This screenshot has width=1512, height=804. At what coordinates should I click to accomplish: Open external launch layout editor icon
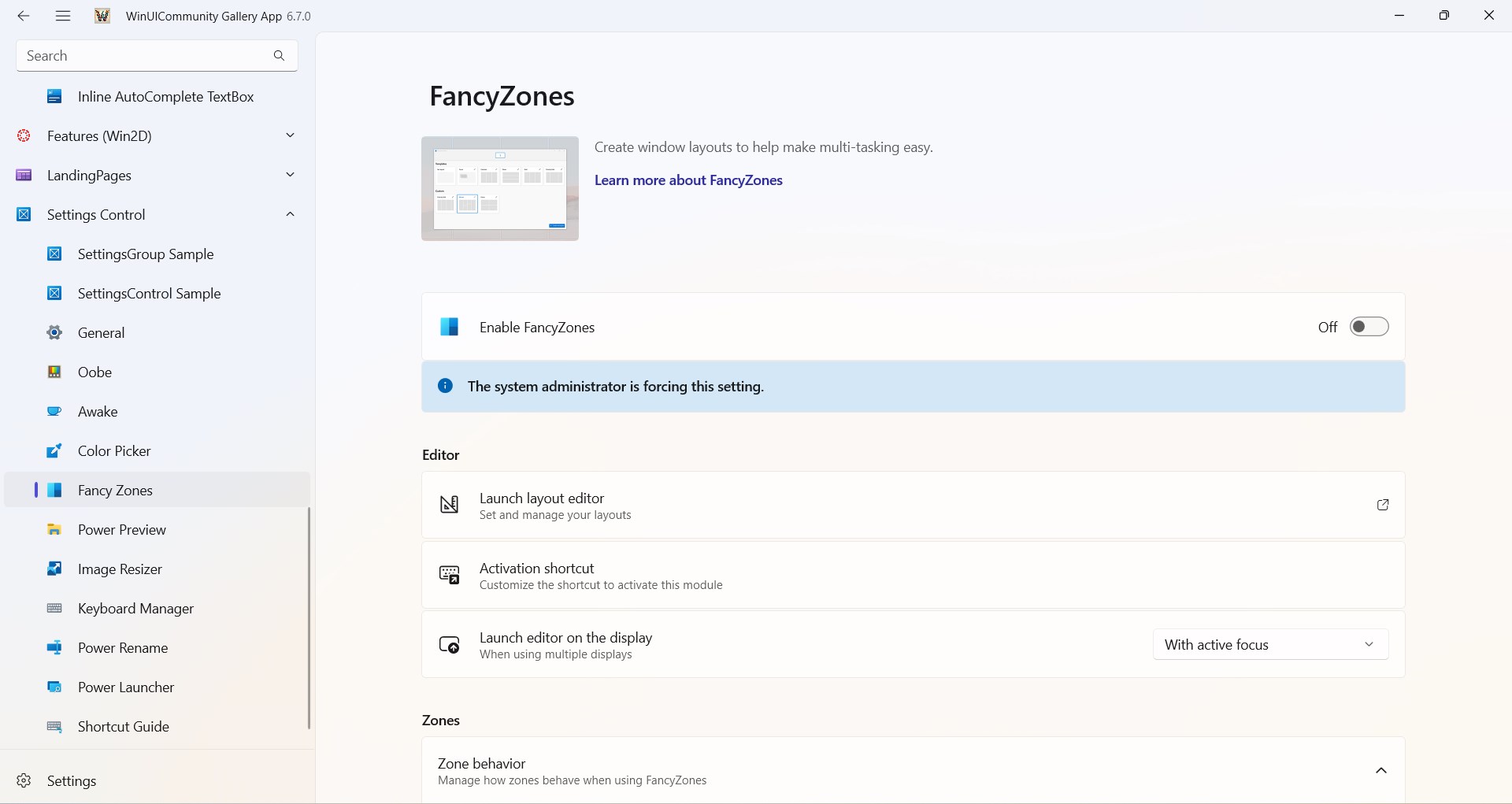pos(1382,505)
